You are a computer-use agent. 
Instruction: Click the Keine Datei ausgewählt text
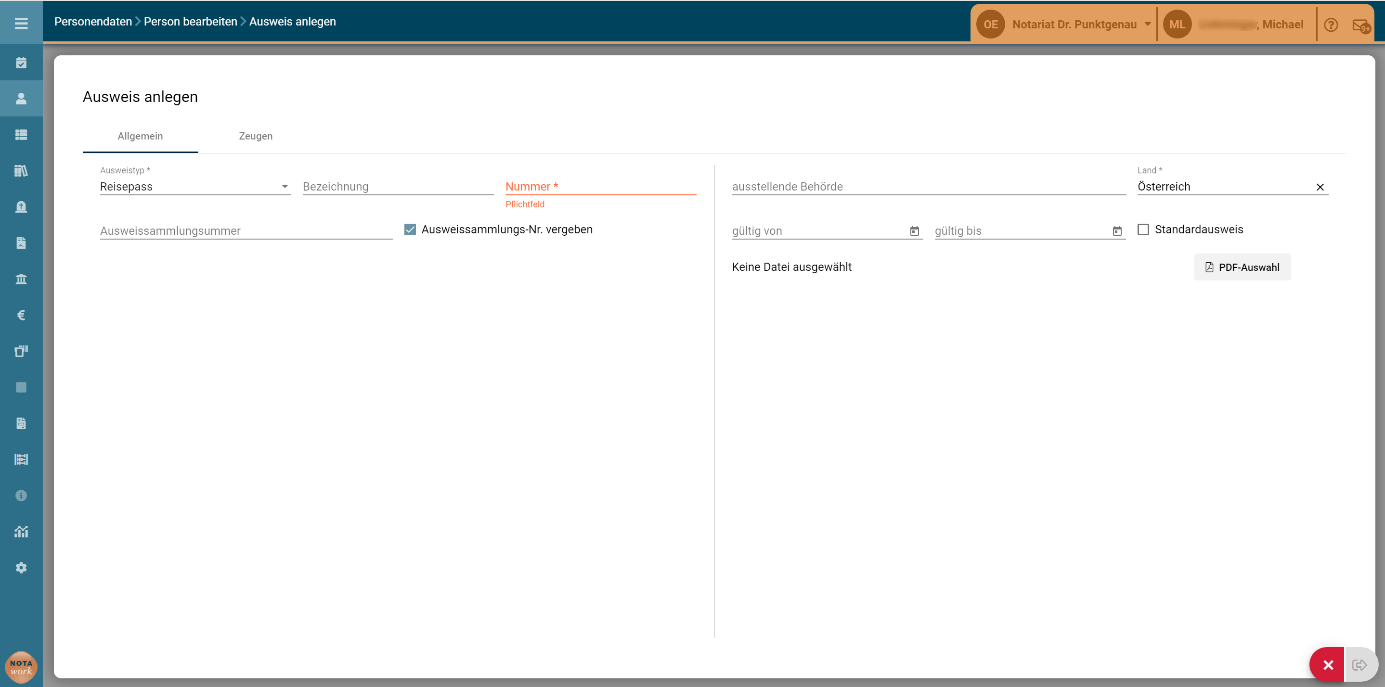792,267
